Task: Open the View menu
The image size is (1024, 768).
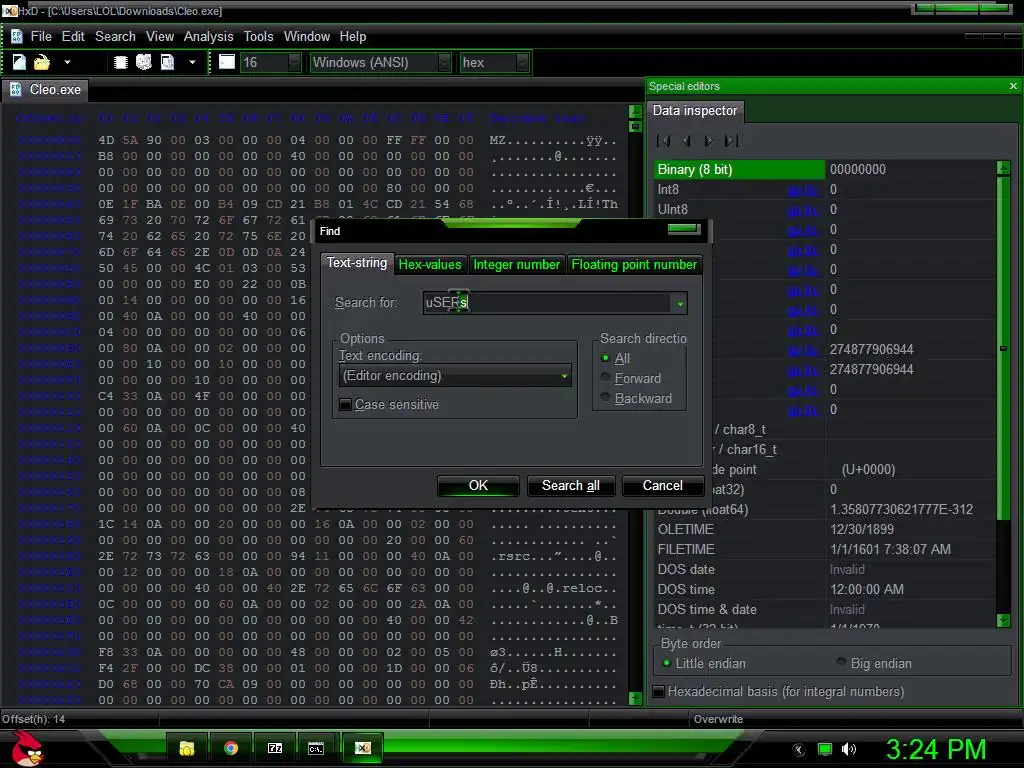Action: click(x=159, y=37)
